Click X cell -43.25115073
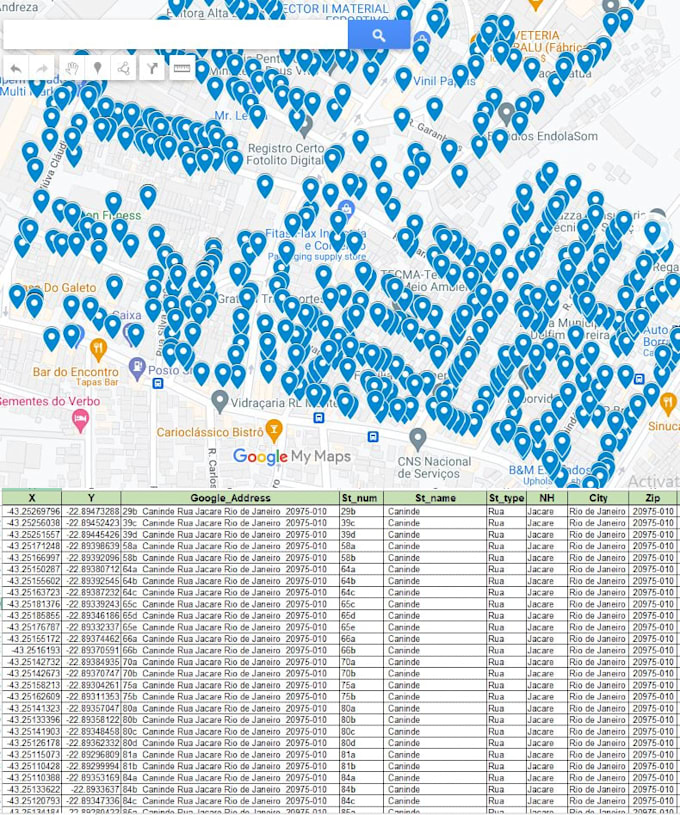The height and width of the screenshot is (815, 680). 32,754
